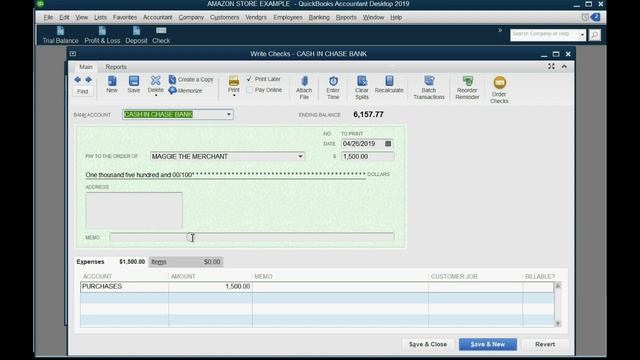Click the Save & New button

click(488, 344)
